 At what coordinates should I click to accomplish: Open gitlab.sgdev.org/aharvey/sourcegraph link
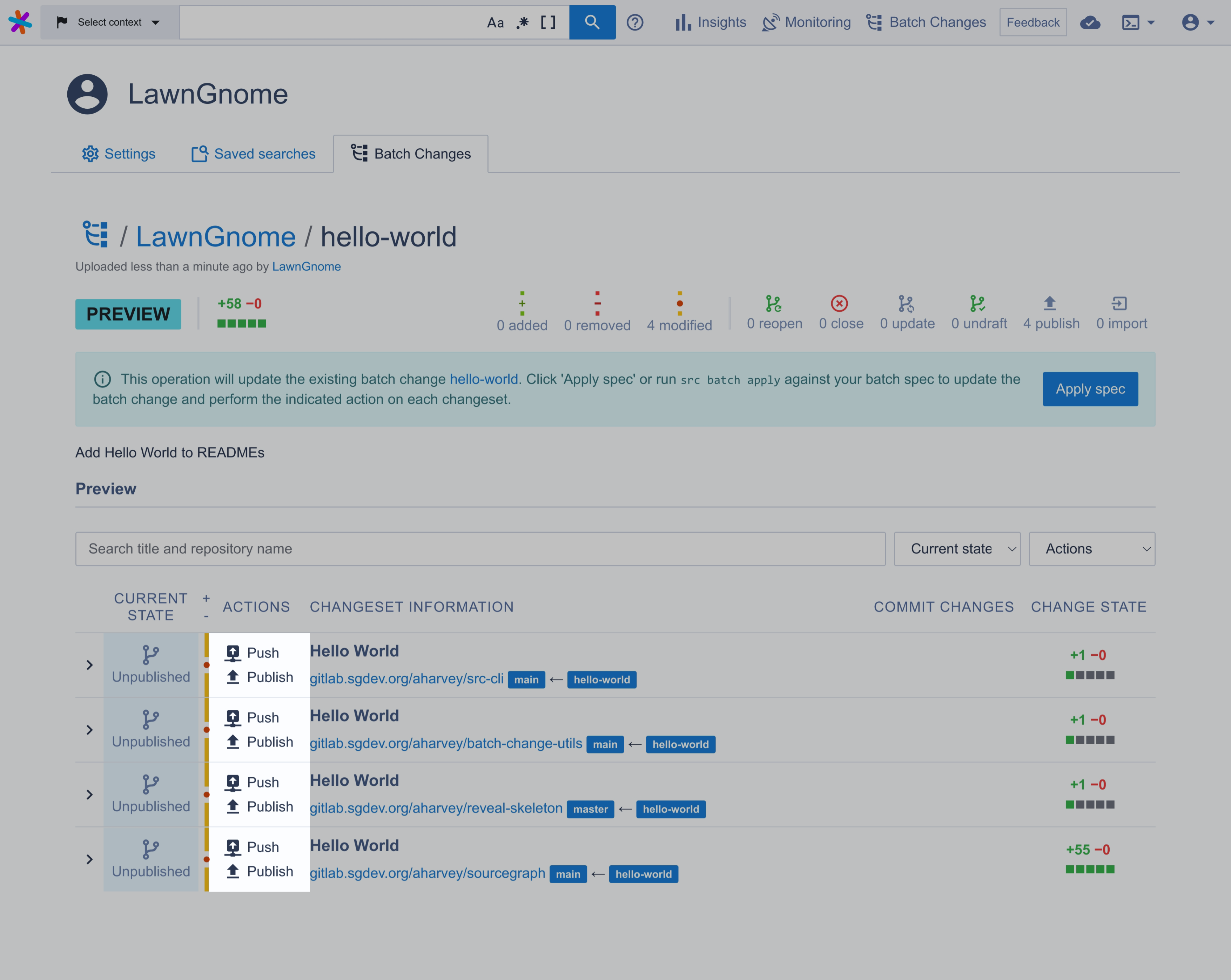(x=428, y=873)
